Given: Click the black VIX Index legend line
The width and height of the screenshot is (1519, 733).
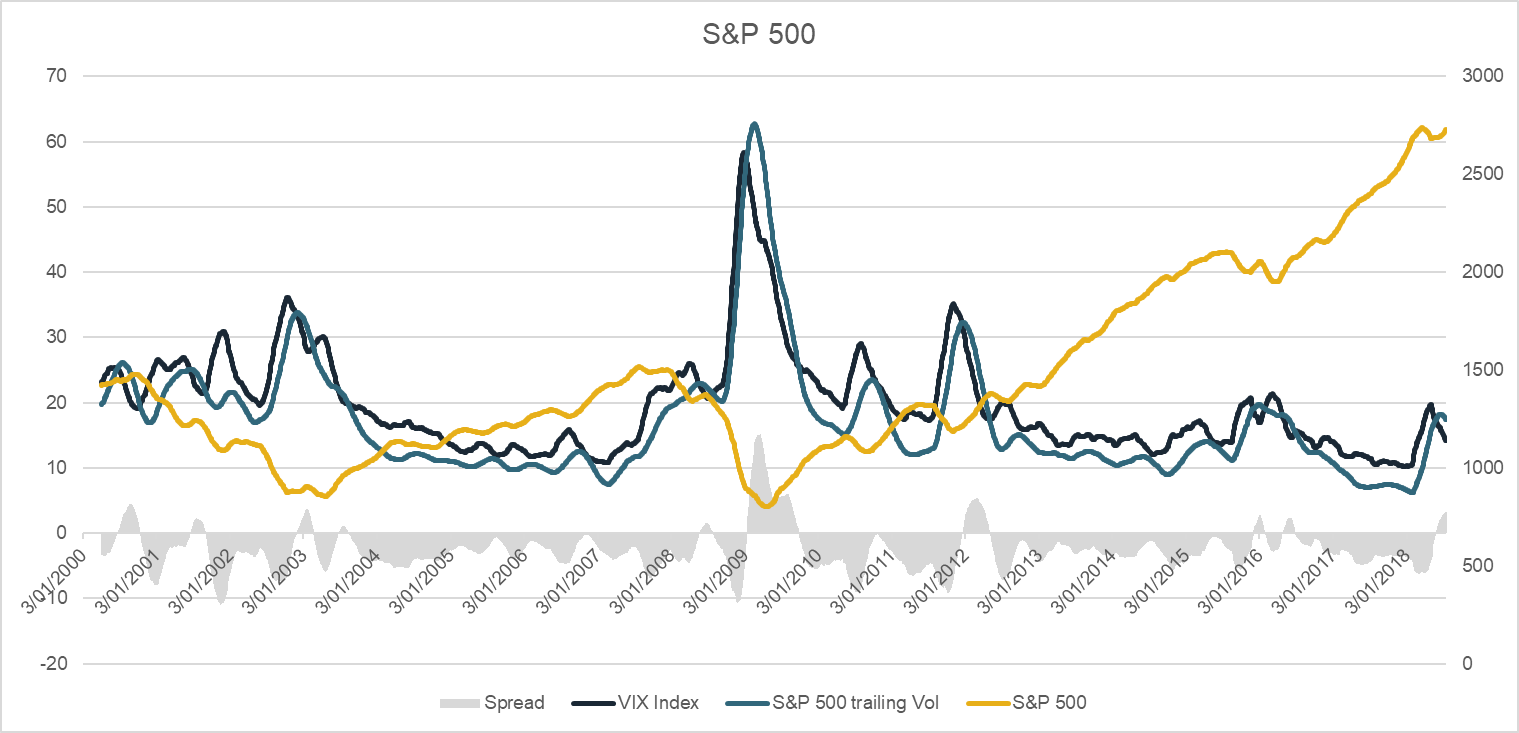Looking at the screenshot, I should pyautogui.click(x=589, y=703).
